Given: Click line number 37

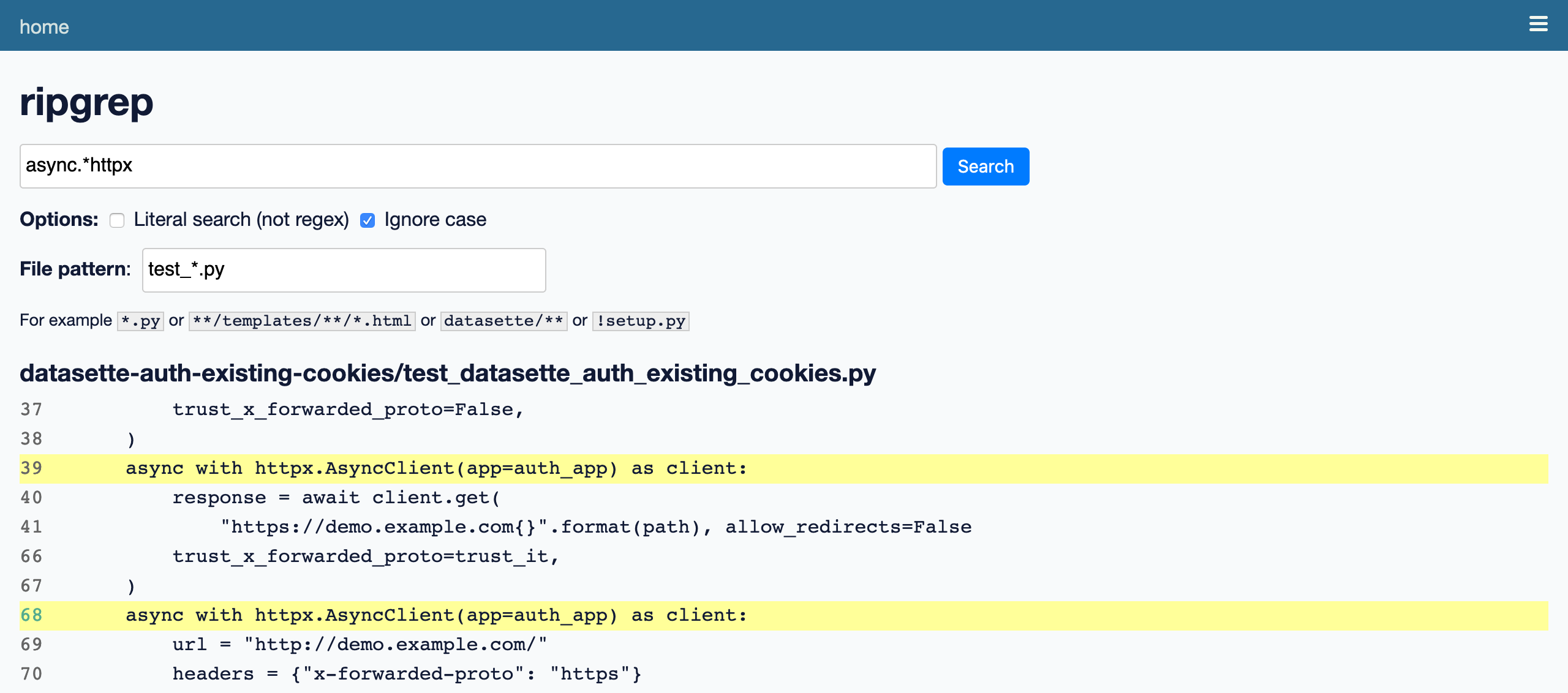Looking at the screenshot, I should [x=31, y=410].
